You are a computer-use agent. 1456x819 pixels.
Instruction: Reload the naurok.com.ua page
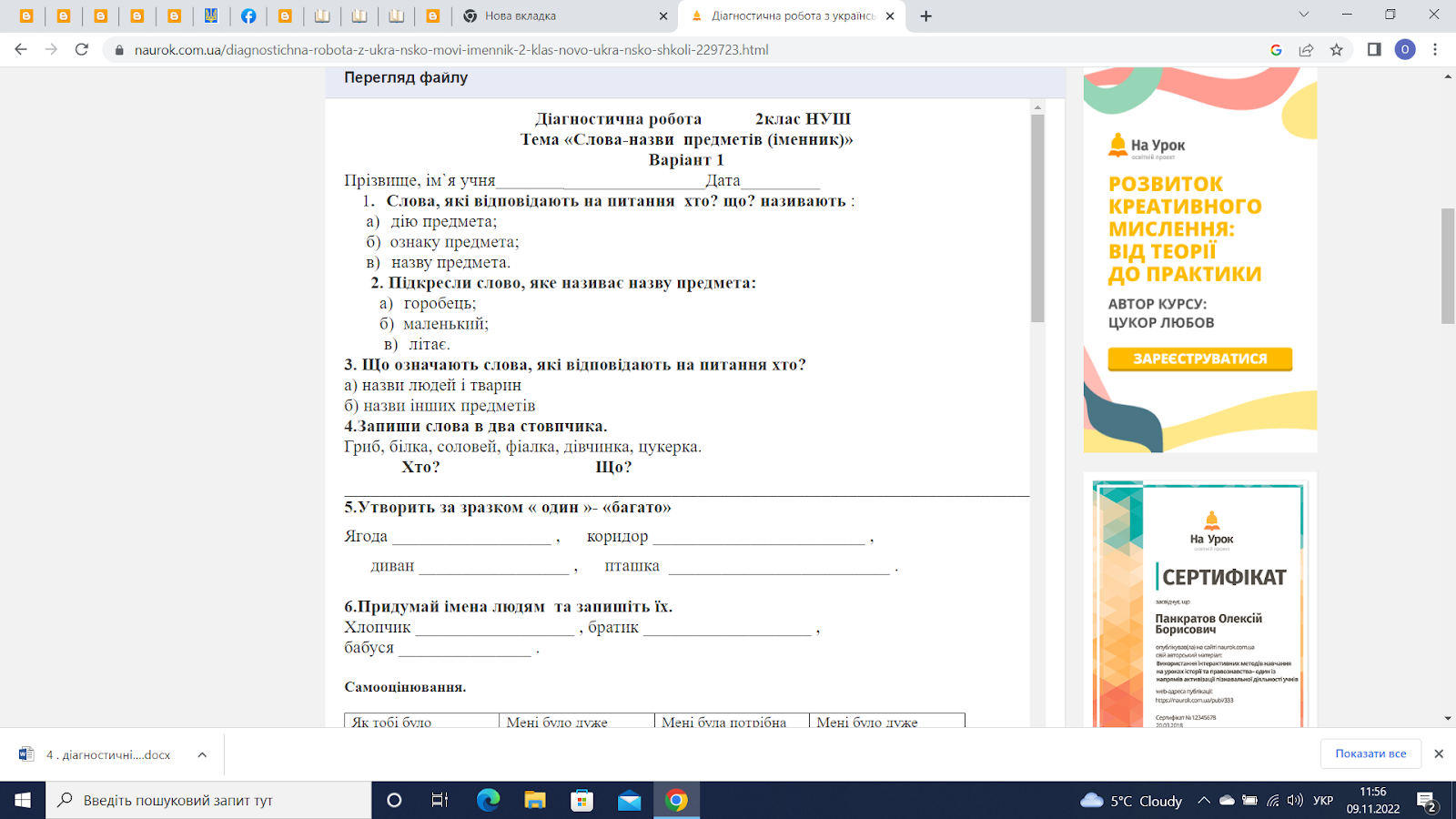pos(82,49)
